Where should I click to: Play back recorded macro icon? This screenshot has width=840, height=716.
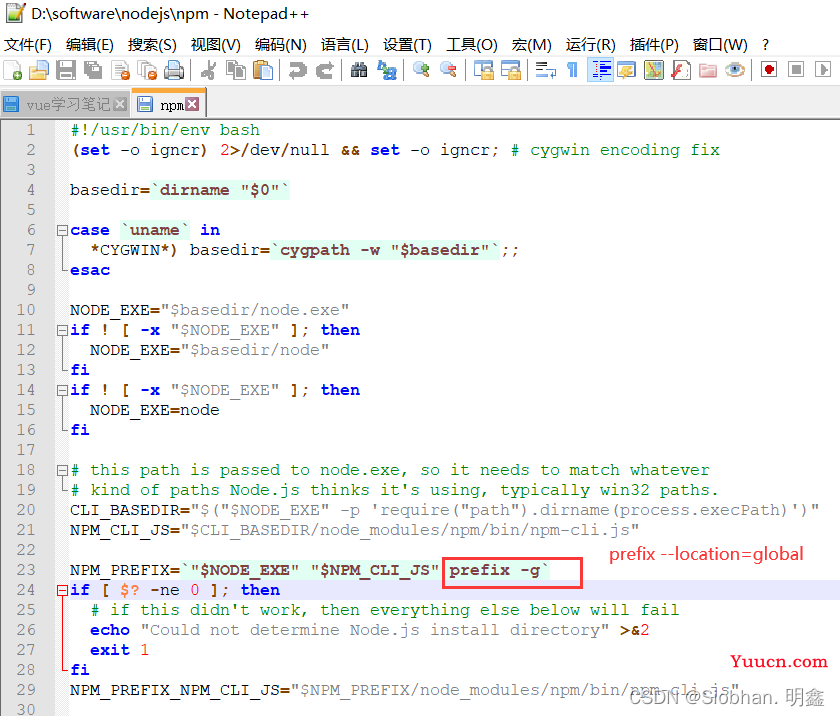(823, 70)
